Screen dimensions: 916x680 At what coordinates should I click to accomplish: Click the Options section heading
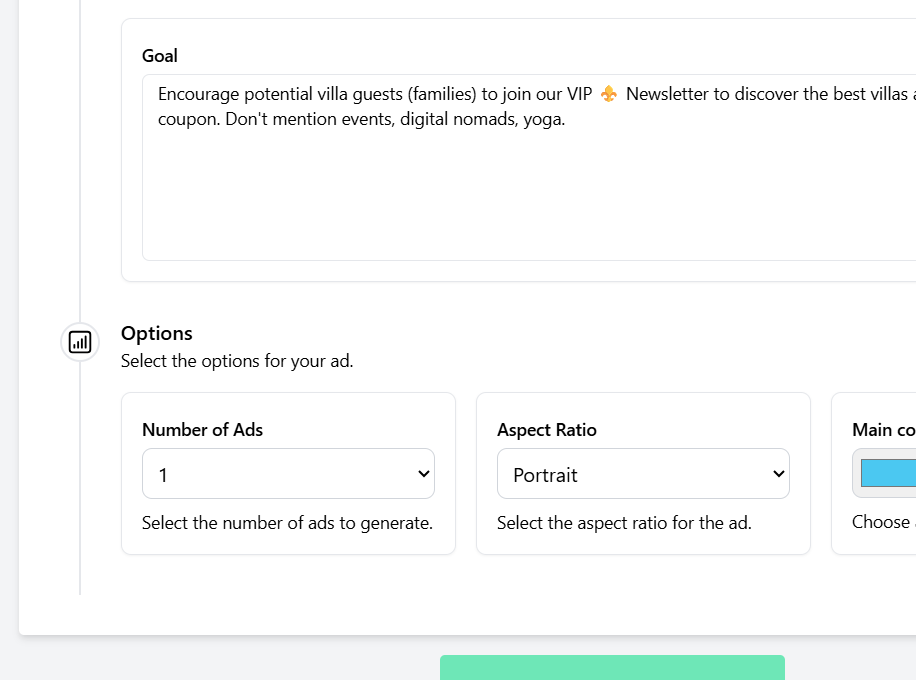point(157,333)
